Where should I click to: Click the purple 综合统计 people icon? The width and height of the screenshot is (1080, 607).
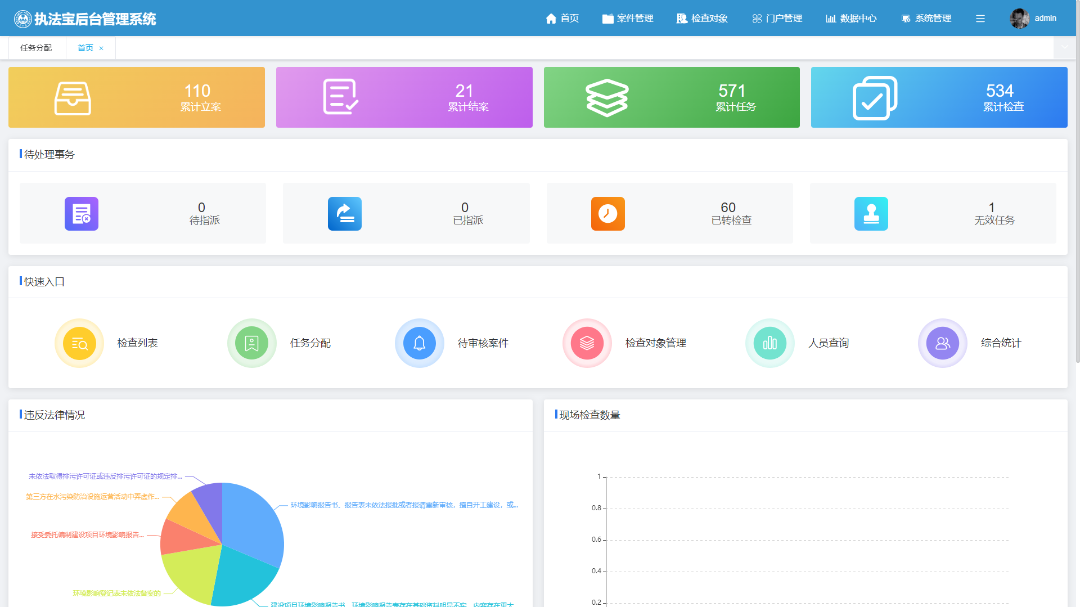coord(942,343)
